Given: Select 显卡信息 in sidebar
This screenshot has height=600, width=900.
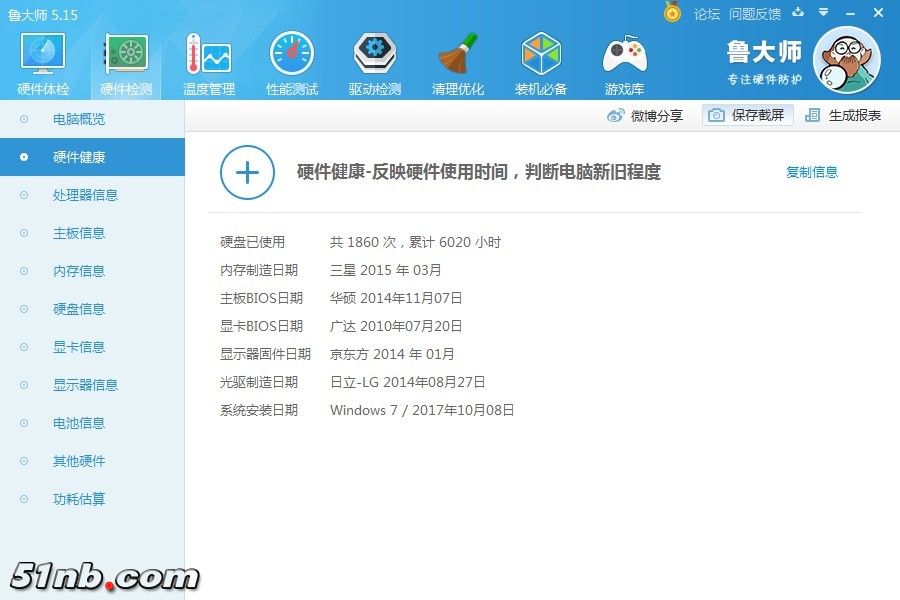Looking at the screenshot, I should (x=92, y=347).
